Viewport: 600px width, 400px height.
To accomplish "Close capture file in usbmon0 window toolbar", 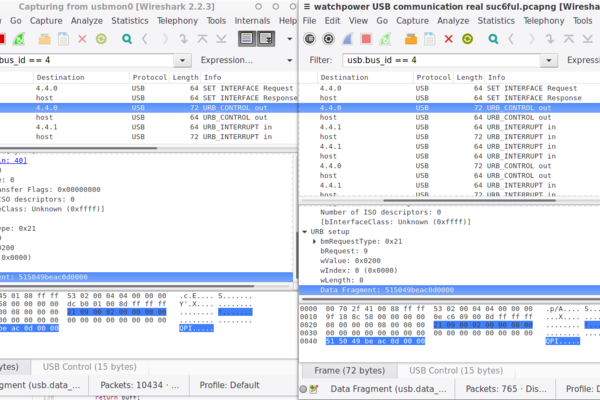I will pos(82,39).
